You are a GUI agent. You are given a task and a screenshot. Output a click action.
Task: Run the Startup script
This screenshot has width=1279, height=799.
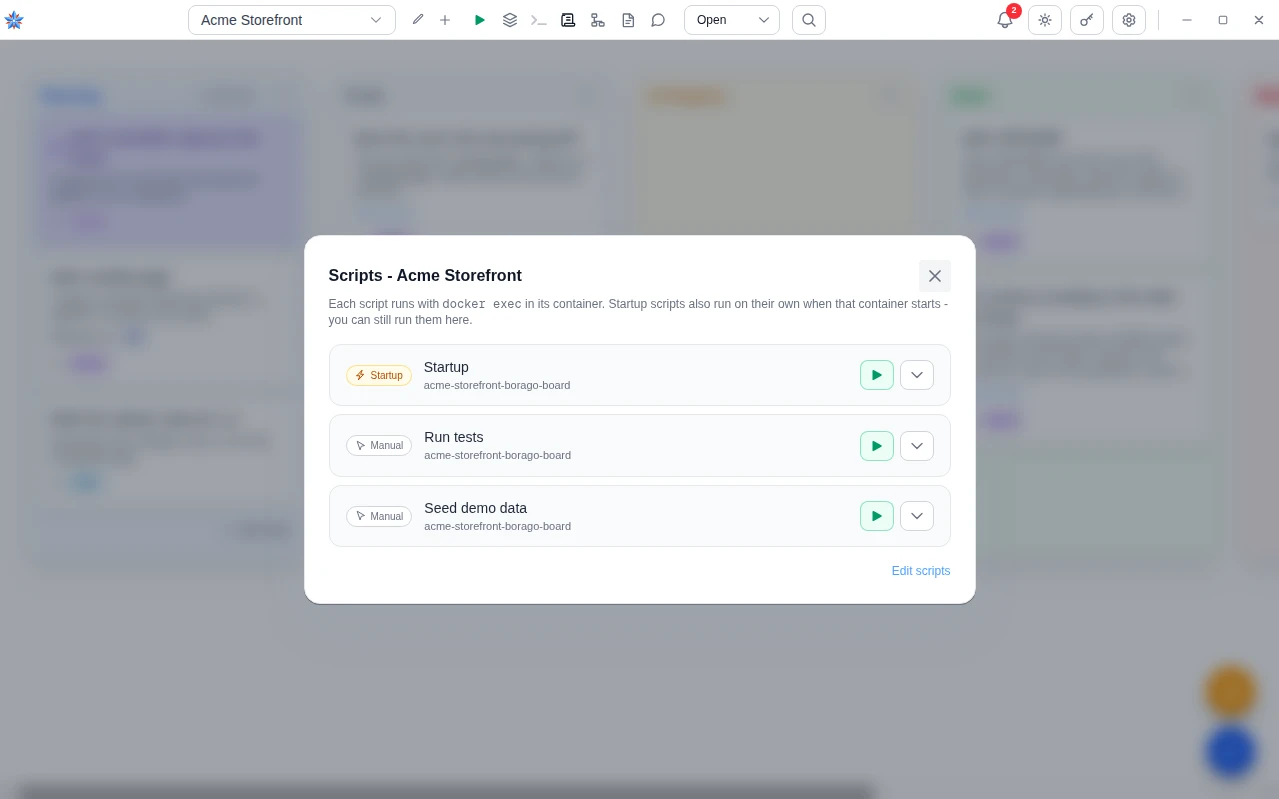point(877,375)
